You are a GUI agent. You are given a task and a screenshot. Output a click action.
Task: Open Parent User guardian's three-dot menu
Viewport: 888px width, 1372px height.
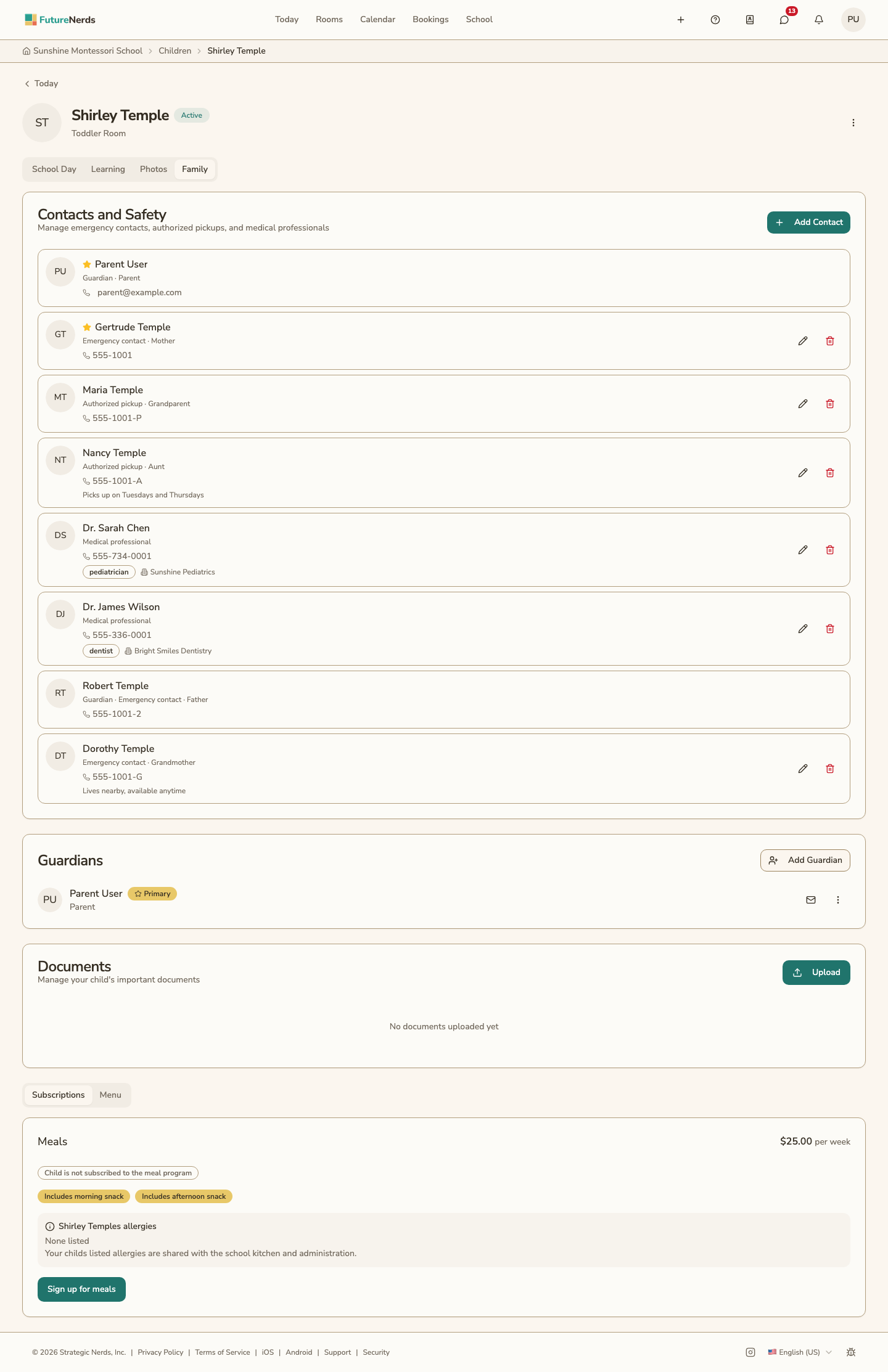point(838,900)
